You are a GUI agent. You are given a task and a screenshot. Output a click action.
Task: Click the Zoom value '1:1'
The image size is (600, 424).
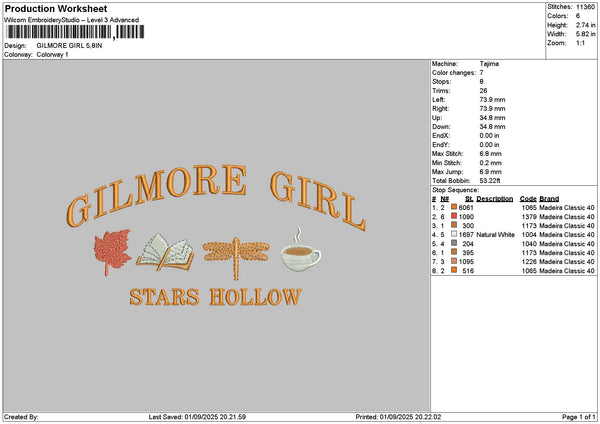[x=580, y=43]
